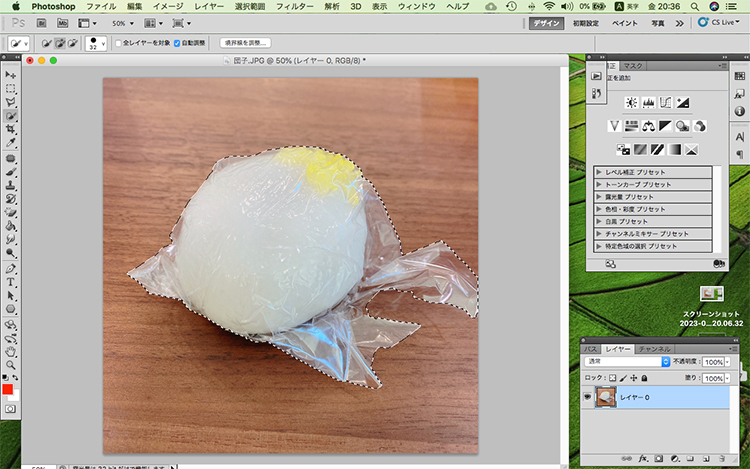Screen dimensions: 750x469
Task: Select the Move tool
Action: [11, 75]
